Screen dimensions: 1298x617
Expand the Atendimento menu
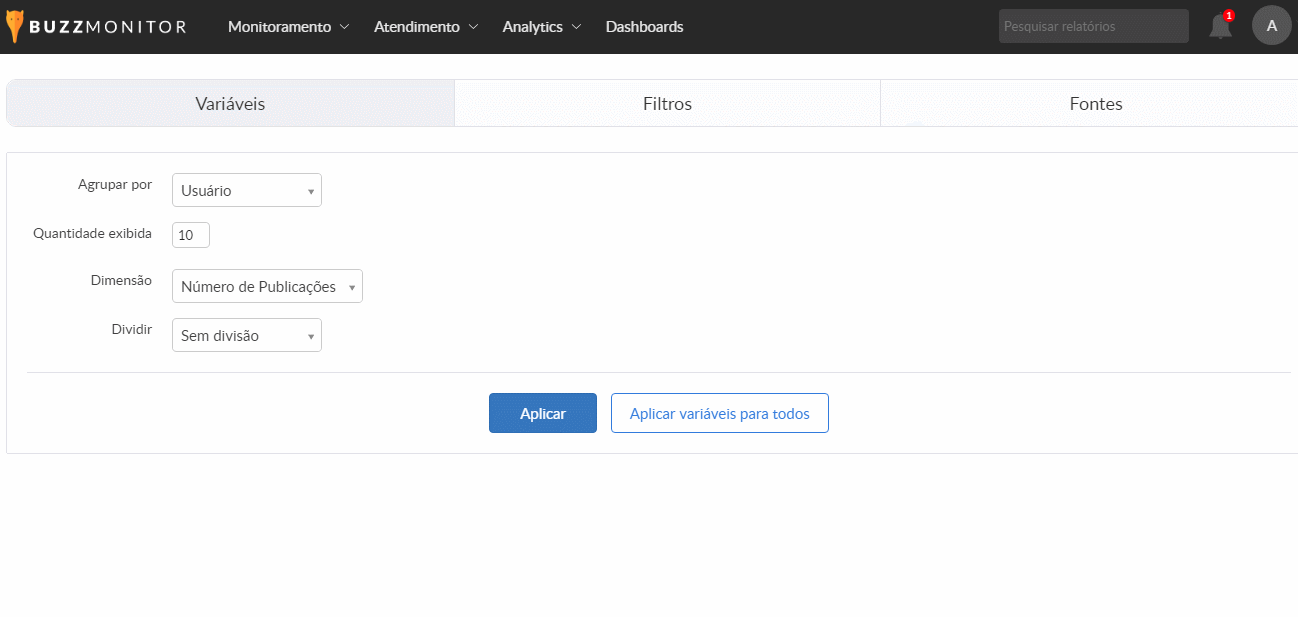click(x=426, y=27)
